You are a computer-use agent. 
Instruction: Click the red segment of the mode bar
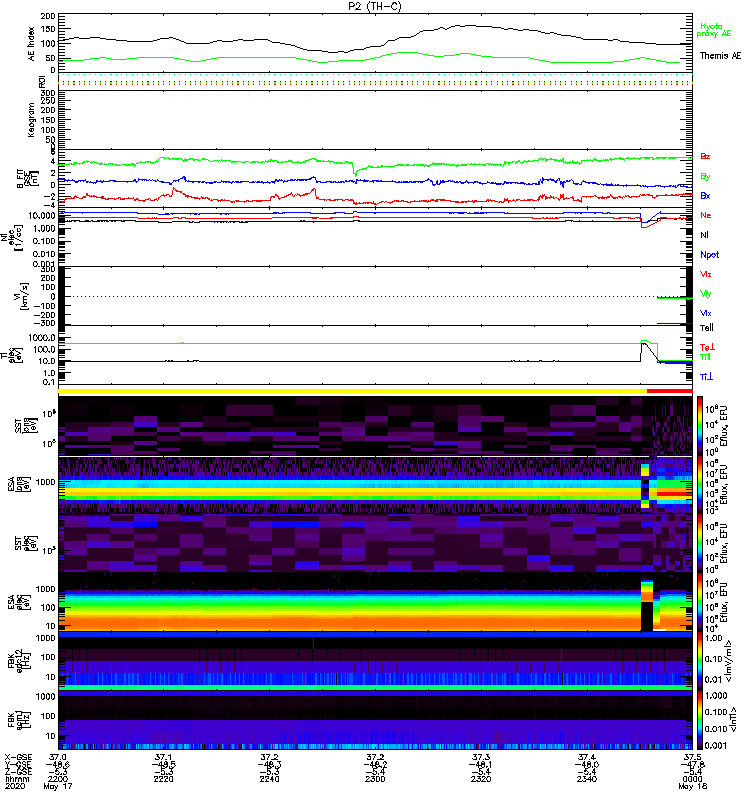[x=669, y=391]
